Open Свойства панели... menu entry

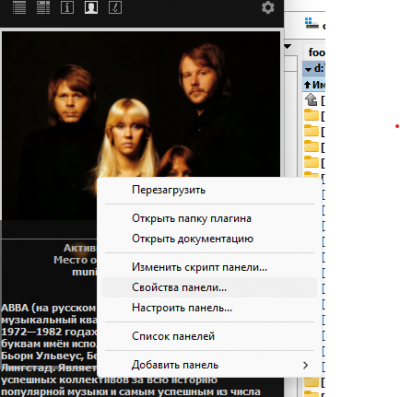(210, 287)
